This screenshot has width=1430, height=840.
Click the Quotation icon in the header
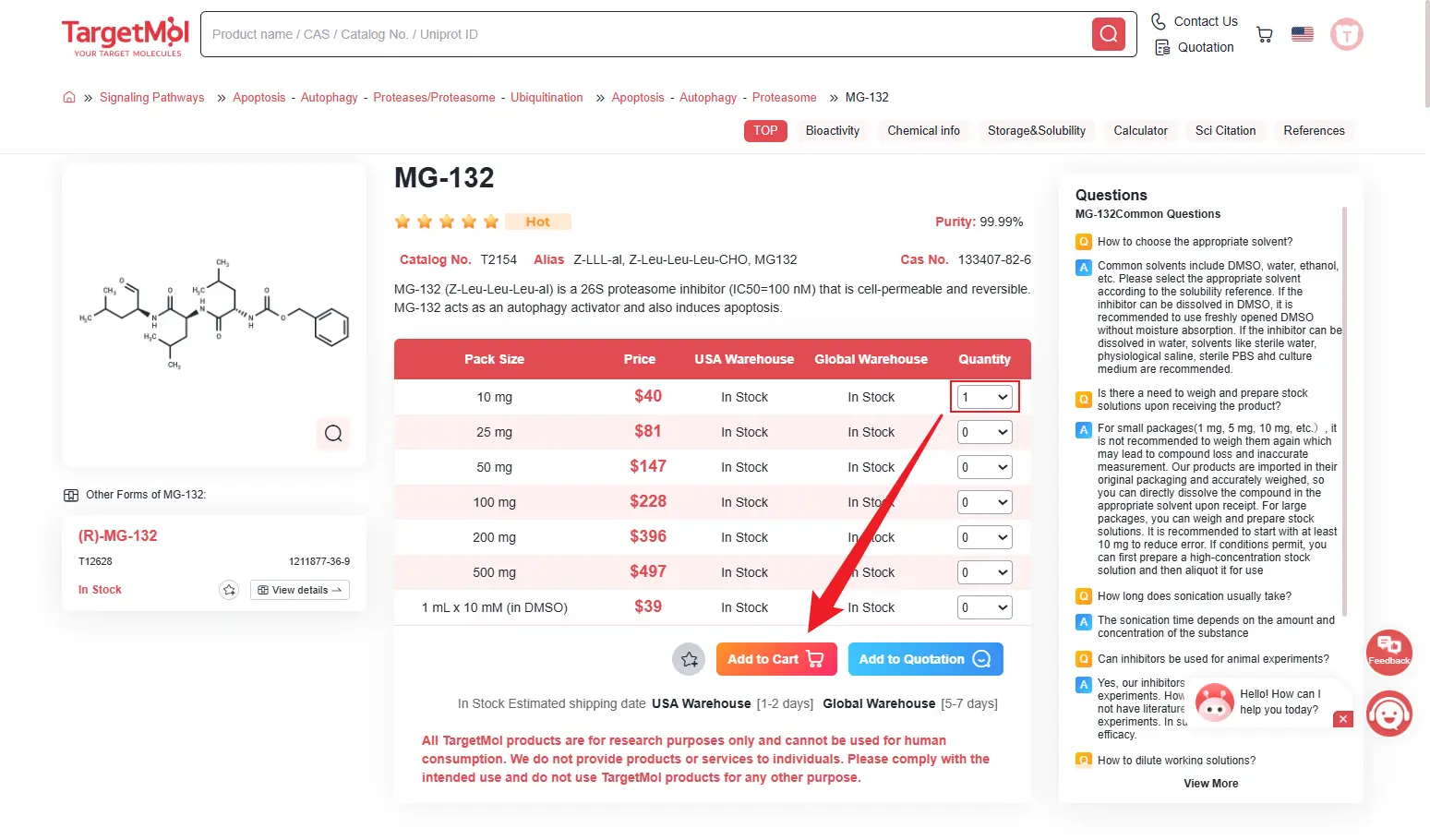coord(1161,46)
